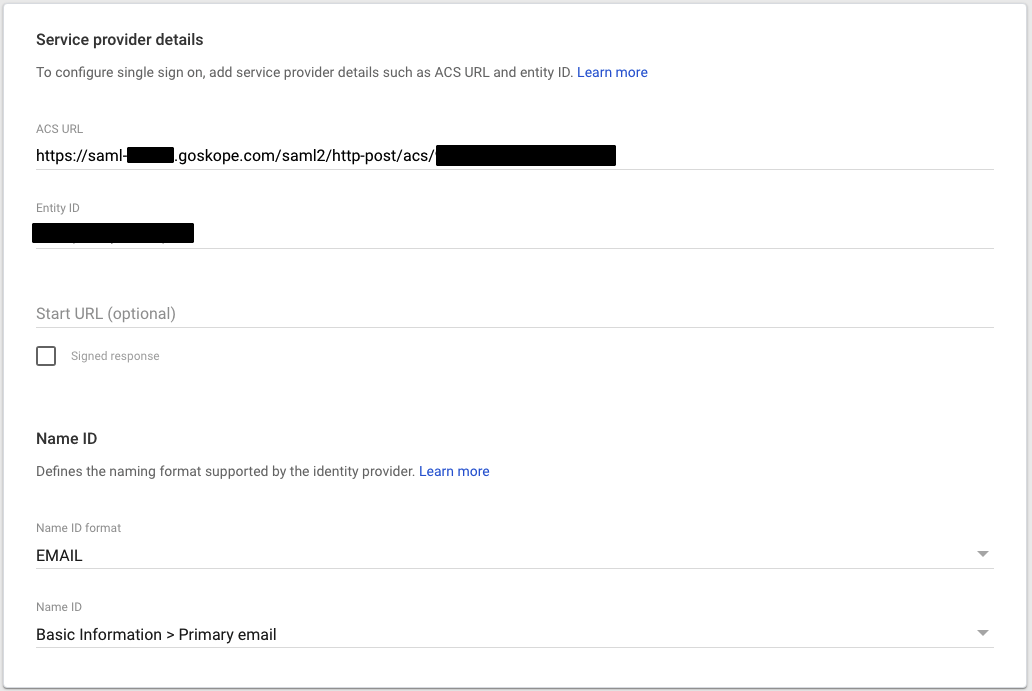This screenshot has width=1032, height=691.
Task: Click the redacted end of the ACS URL
Action: [526, 155]
